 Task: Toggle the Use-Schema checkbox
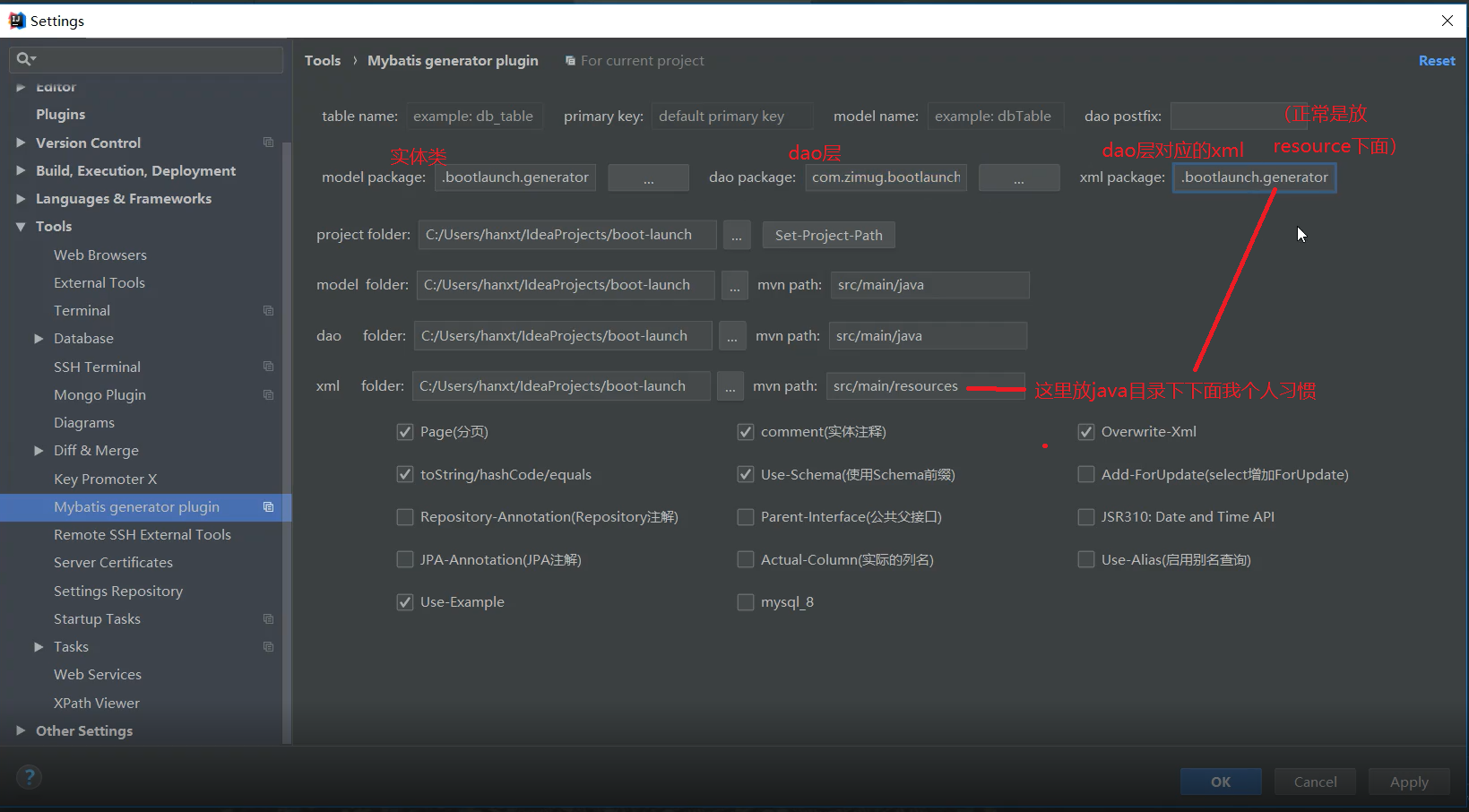[x=746, y=474]
